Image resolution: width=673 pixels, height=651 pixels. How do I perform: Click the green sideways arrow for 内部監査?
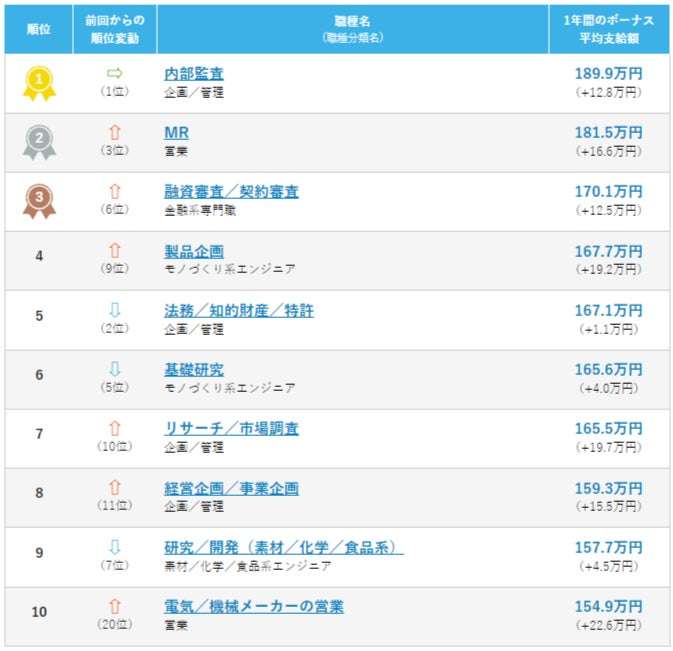[115, 73]
